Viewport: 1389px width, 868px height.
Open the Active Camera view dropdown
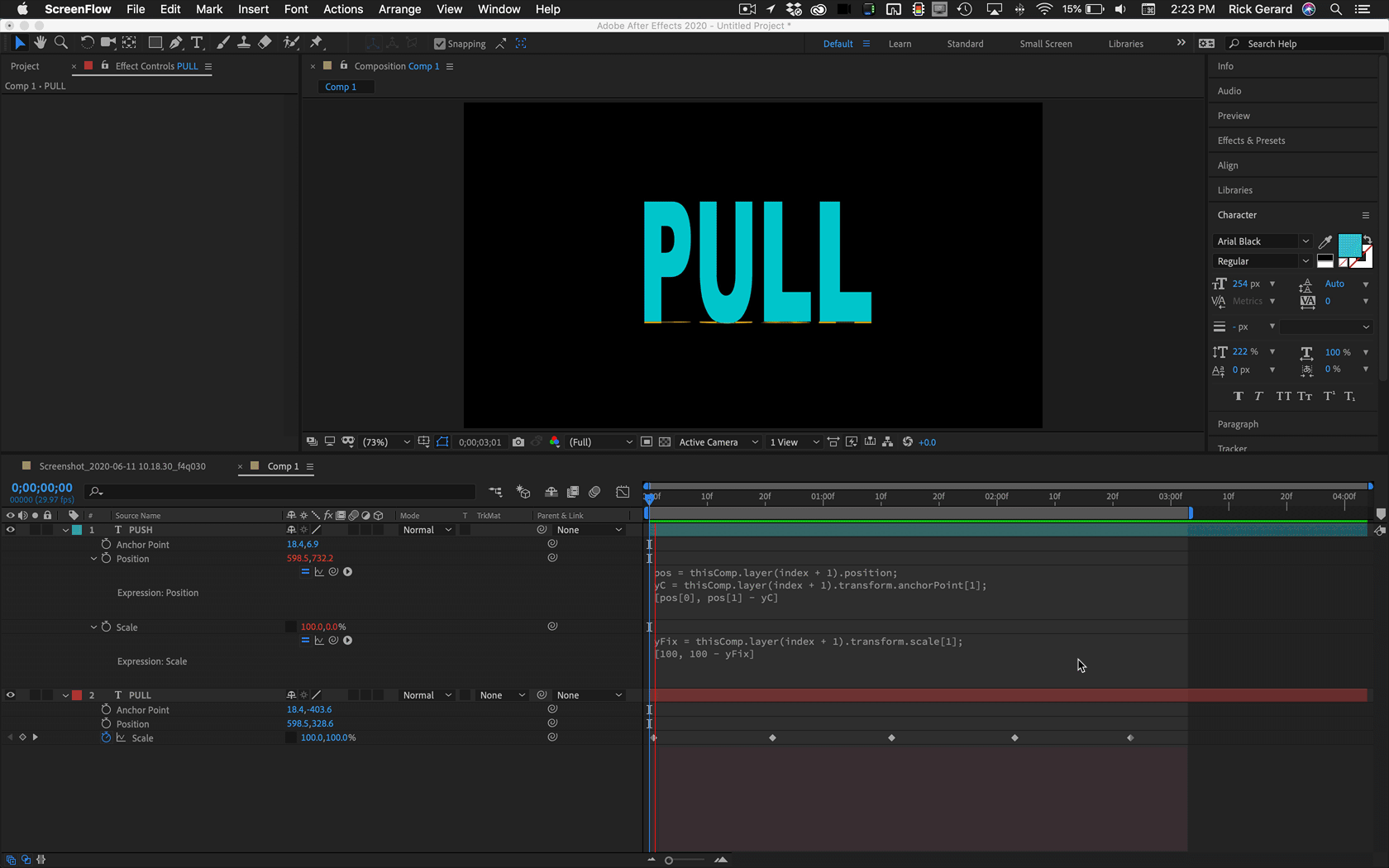pyautogui.click(x=718, y=442)
